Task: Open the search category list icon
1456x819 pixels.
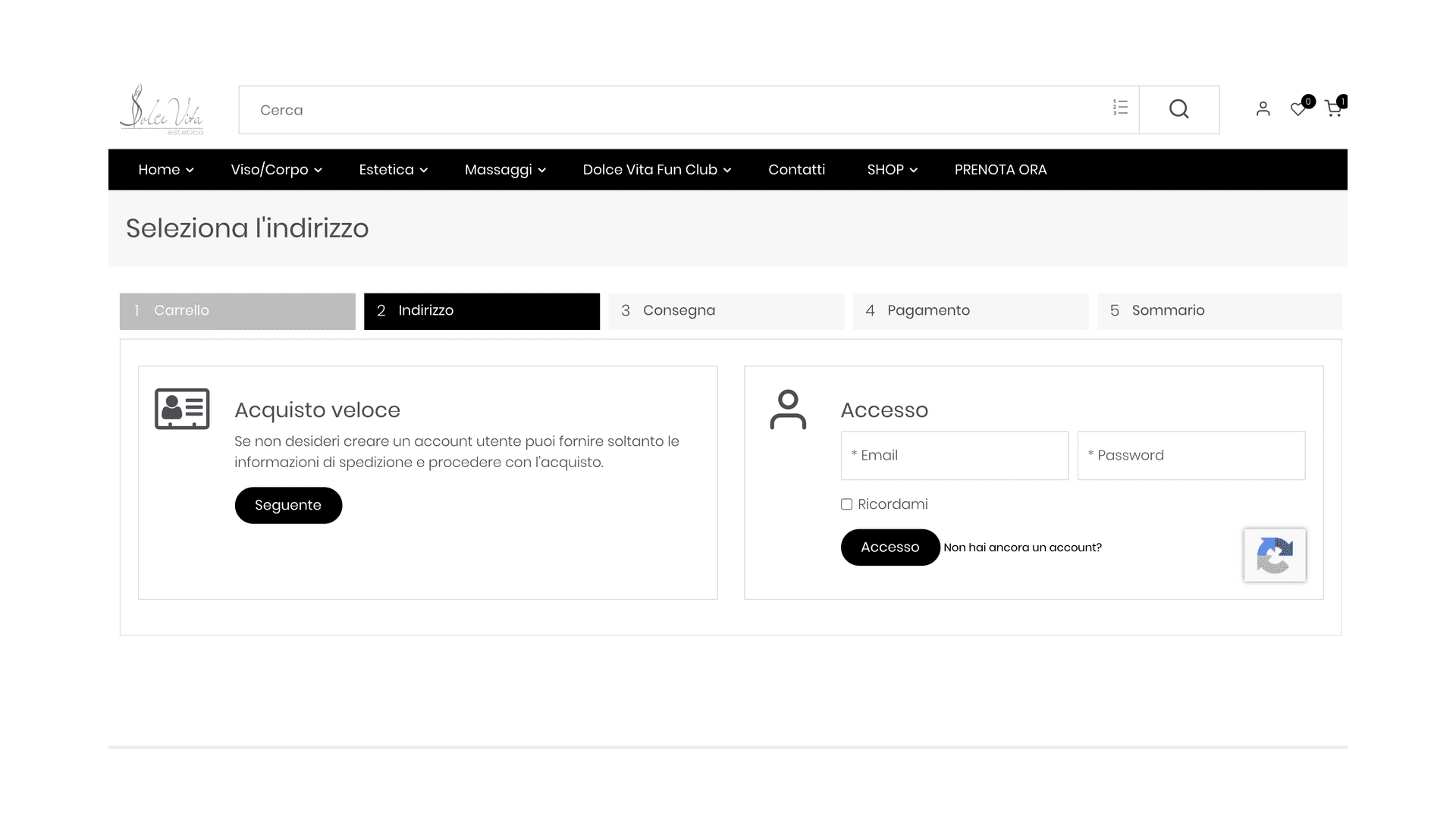Action: coord(1120,108)
